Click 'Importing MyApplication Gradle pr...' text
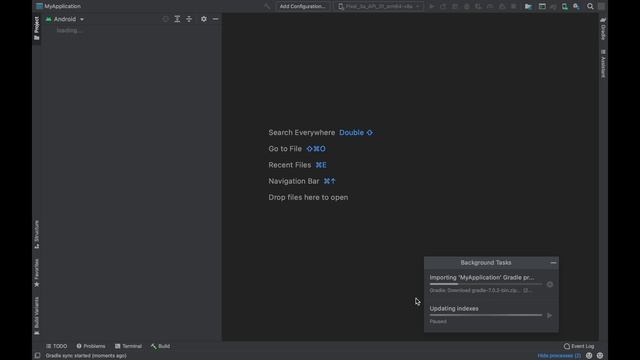Viewport: 640px width, 360px height. (x=482, y=278)
